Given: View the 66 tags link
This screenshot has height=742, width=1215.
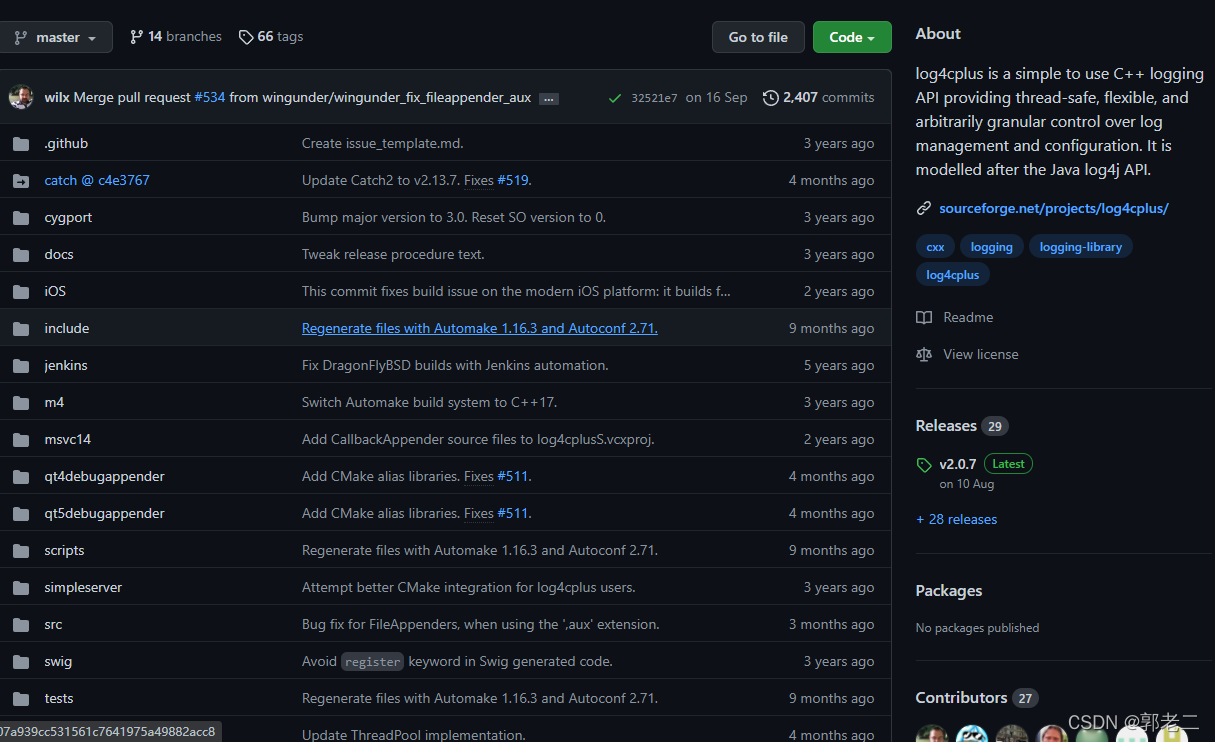Looking at the screenshot, I should coord(271,37).
